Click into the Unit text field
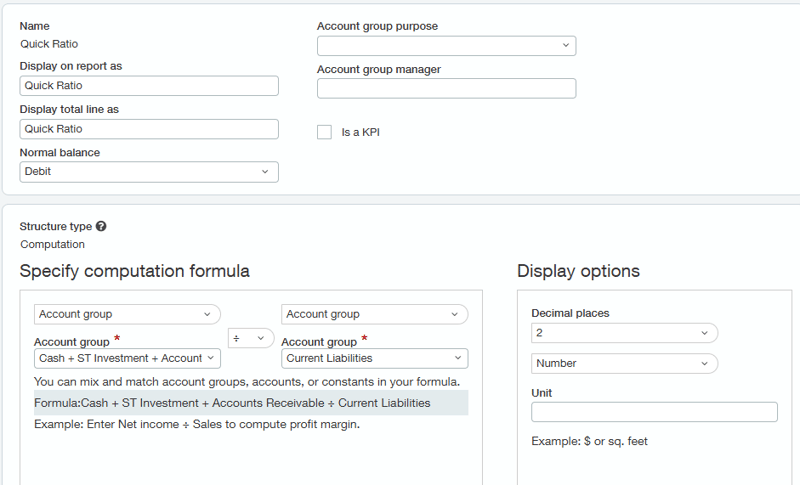This screenshot has height=485, width=800. pos(654,412)
